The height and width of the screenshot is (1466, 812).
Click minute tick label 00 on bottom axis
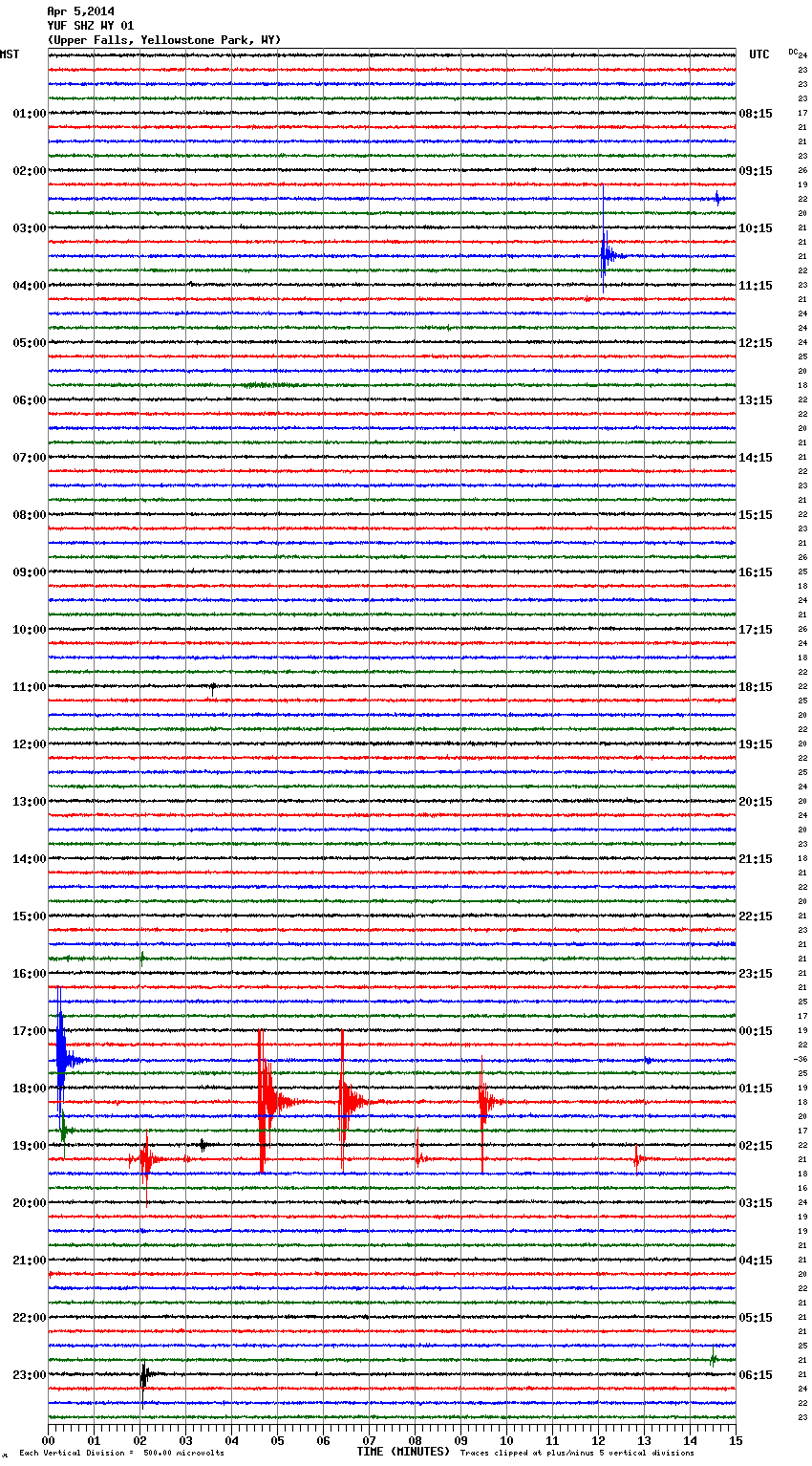click(49, 1440)
